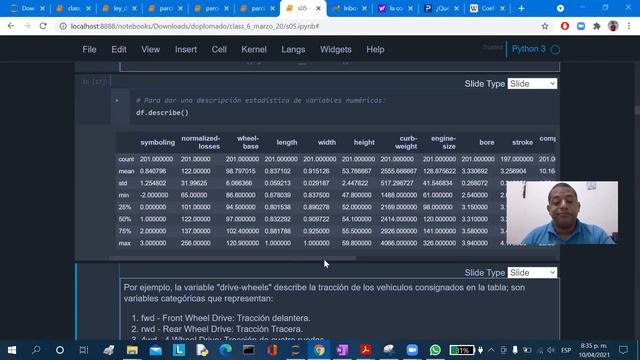Switch to the Inbox browser tab
640x360 pixels.
coord(349,8)
